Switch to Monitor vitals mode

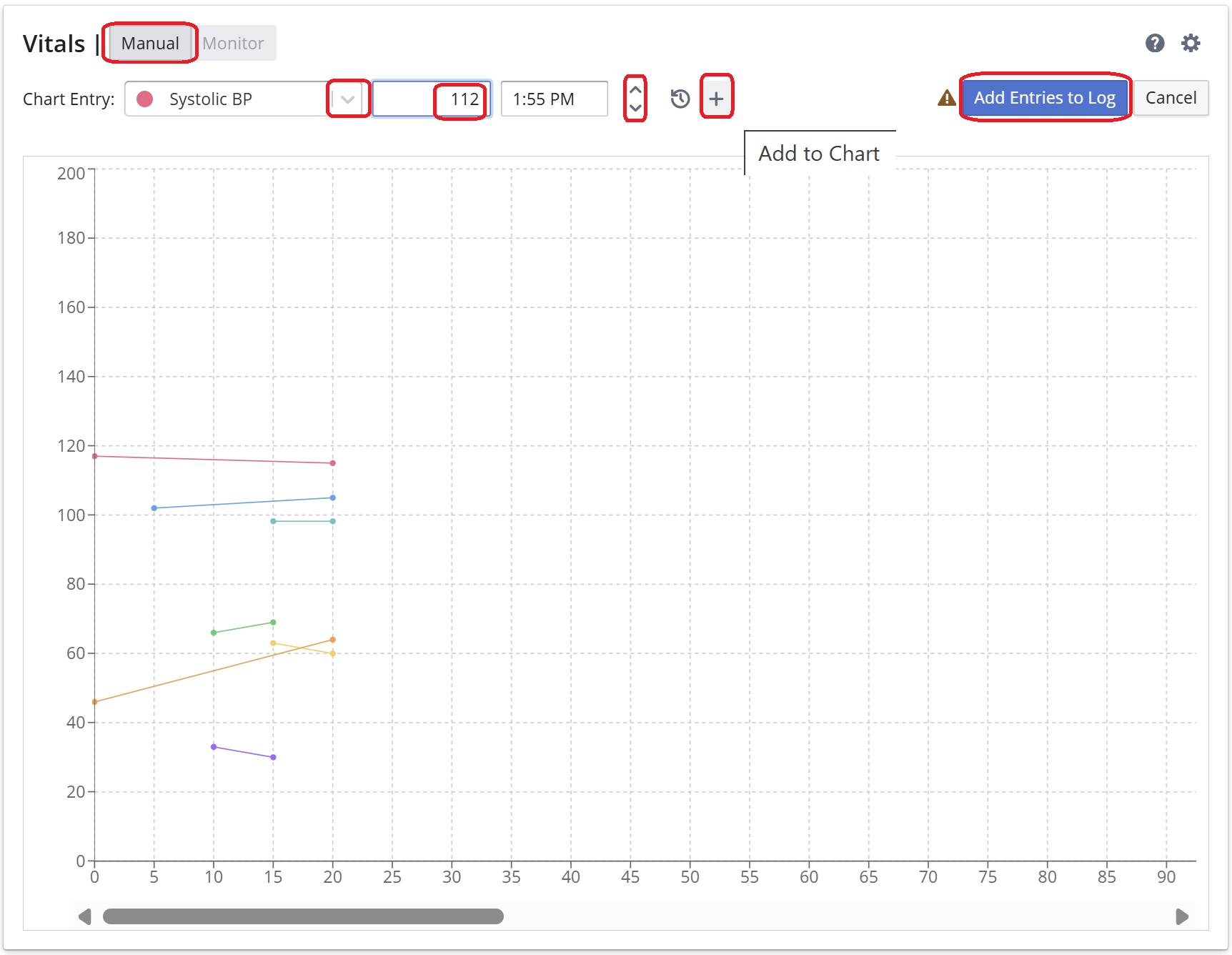pos(233,44)
